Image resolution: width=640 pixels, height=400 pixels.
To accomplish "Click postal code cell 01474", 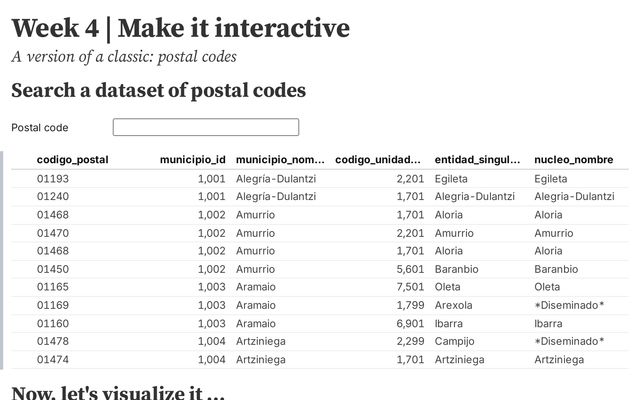I will coord(52,359).
